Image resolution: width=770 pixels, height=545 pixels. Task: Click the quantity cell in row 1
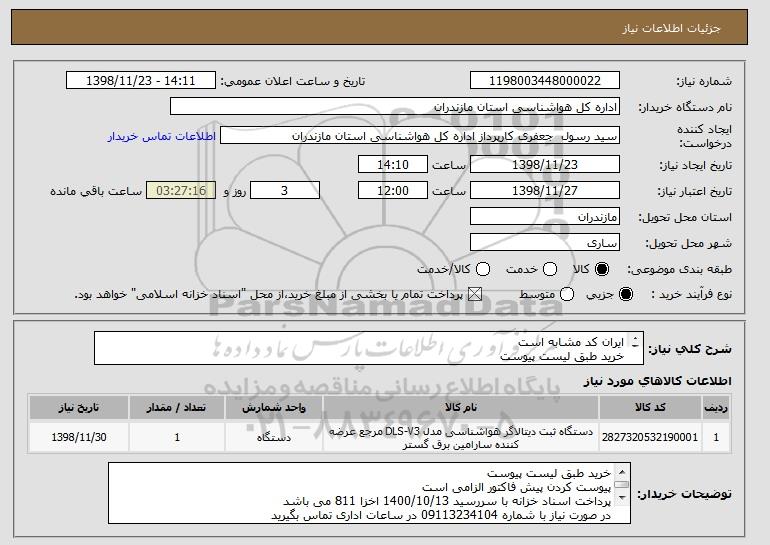click(177, 437)
